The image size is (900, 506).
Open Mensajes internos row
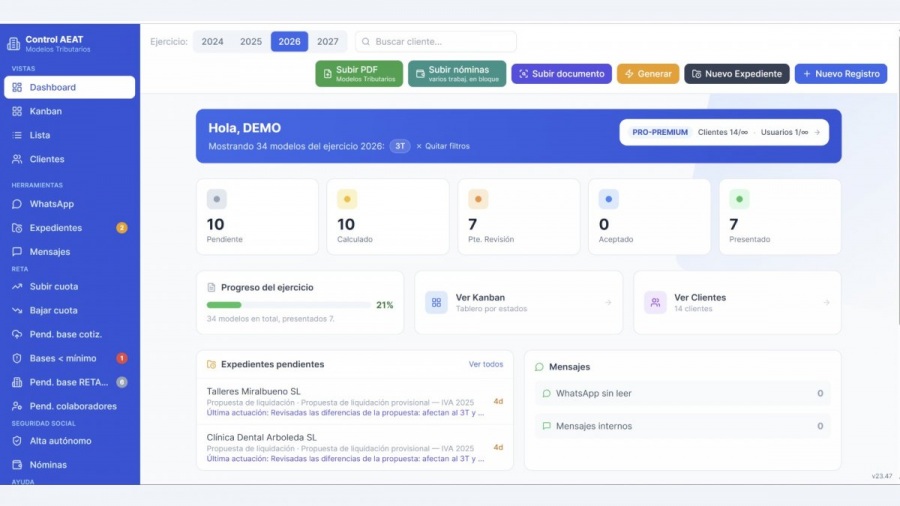coord(682,426)
